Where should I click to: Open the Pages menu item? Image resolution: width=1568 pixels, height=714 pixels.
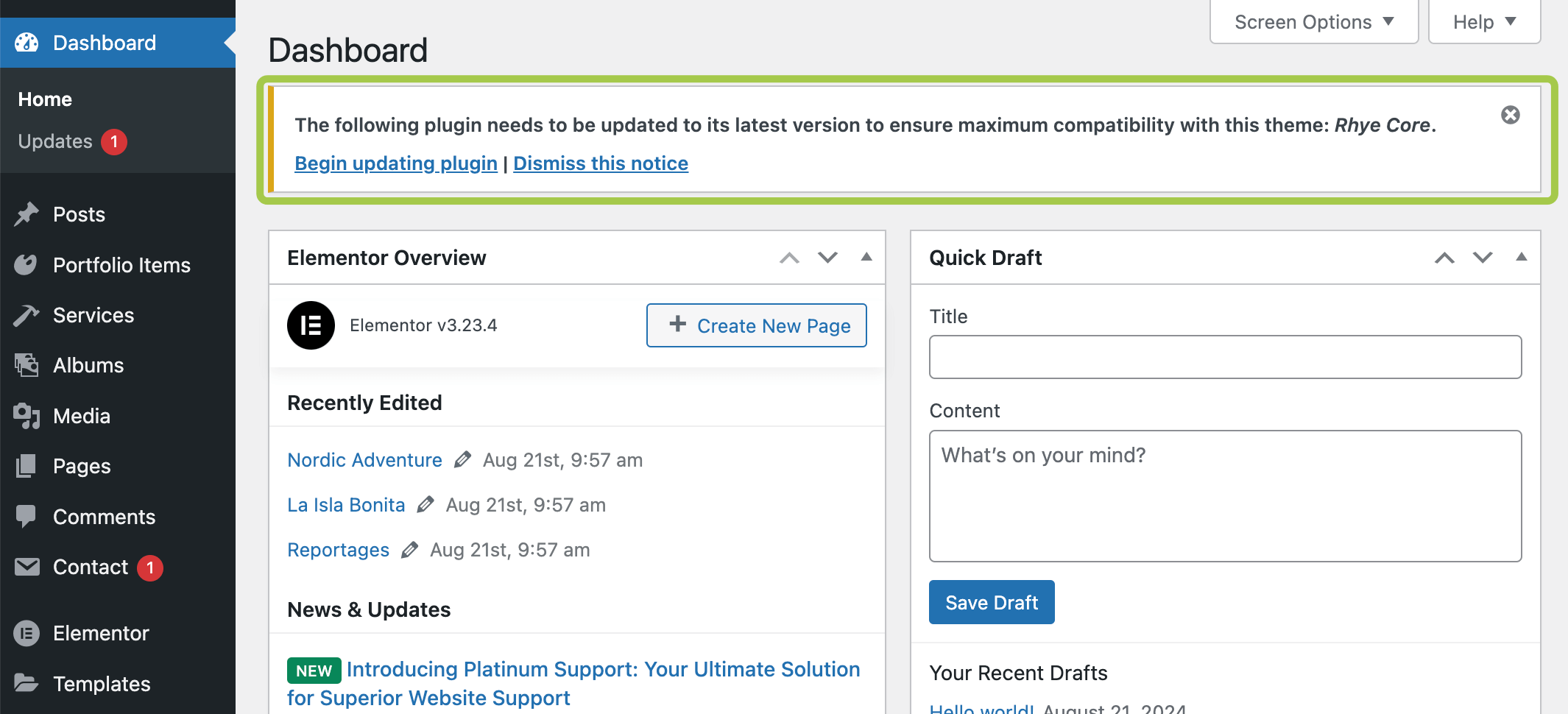pyautogui.click(x=82, y=466)
